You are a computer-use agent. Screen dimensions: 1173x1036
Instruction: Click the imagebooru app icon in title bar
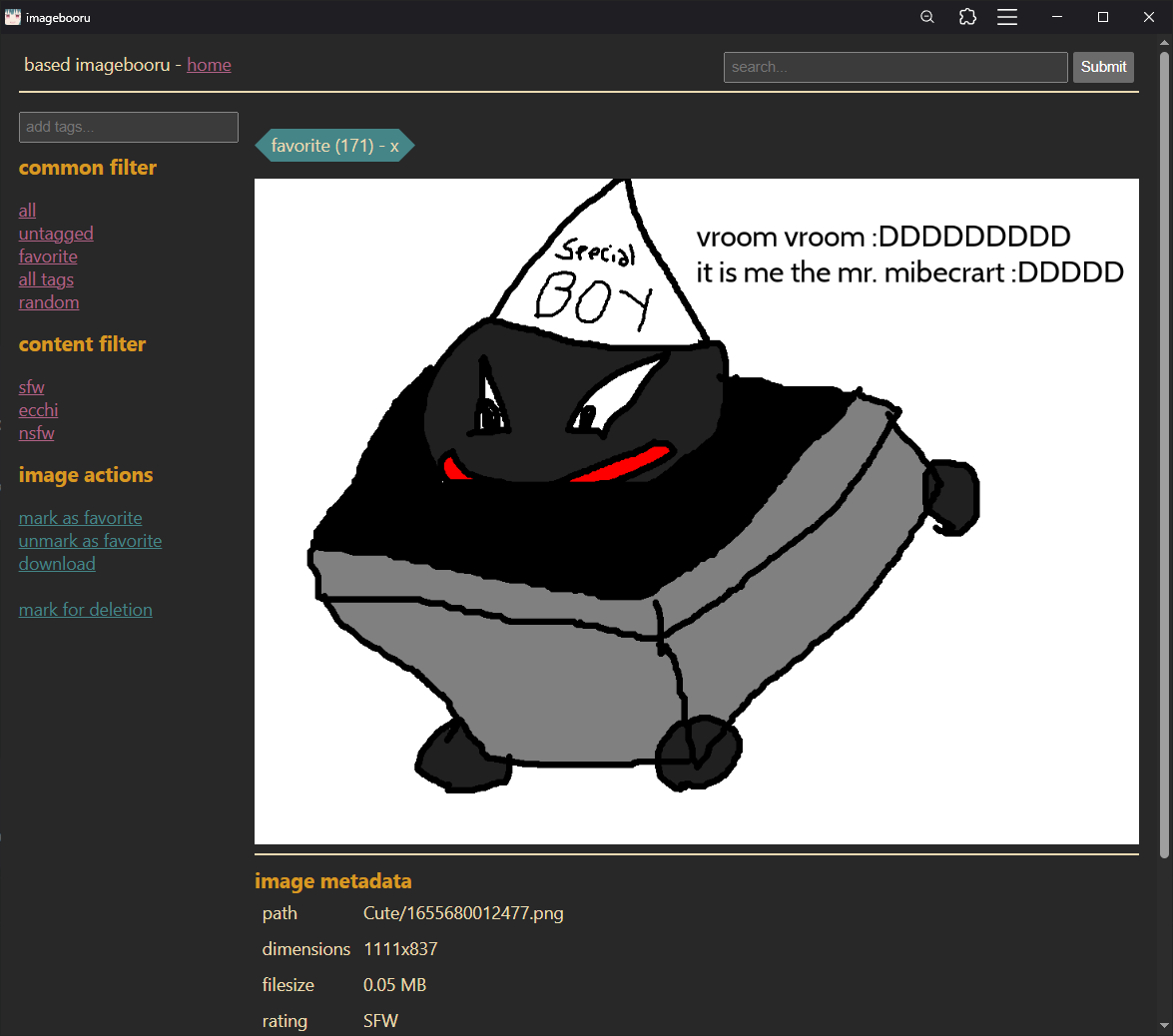click(13, 16)
